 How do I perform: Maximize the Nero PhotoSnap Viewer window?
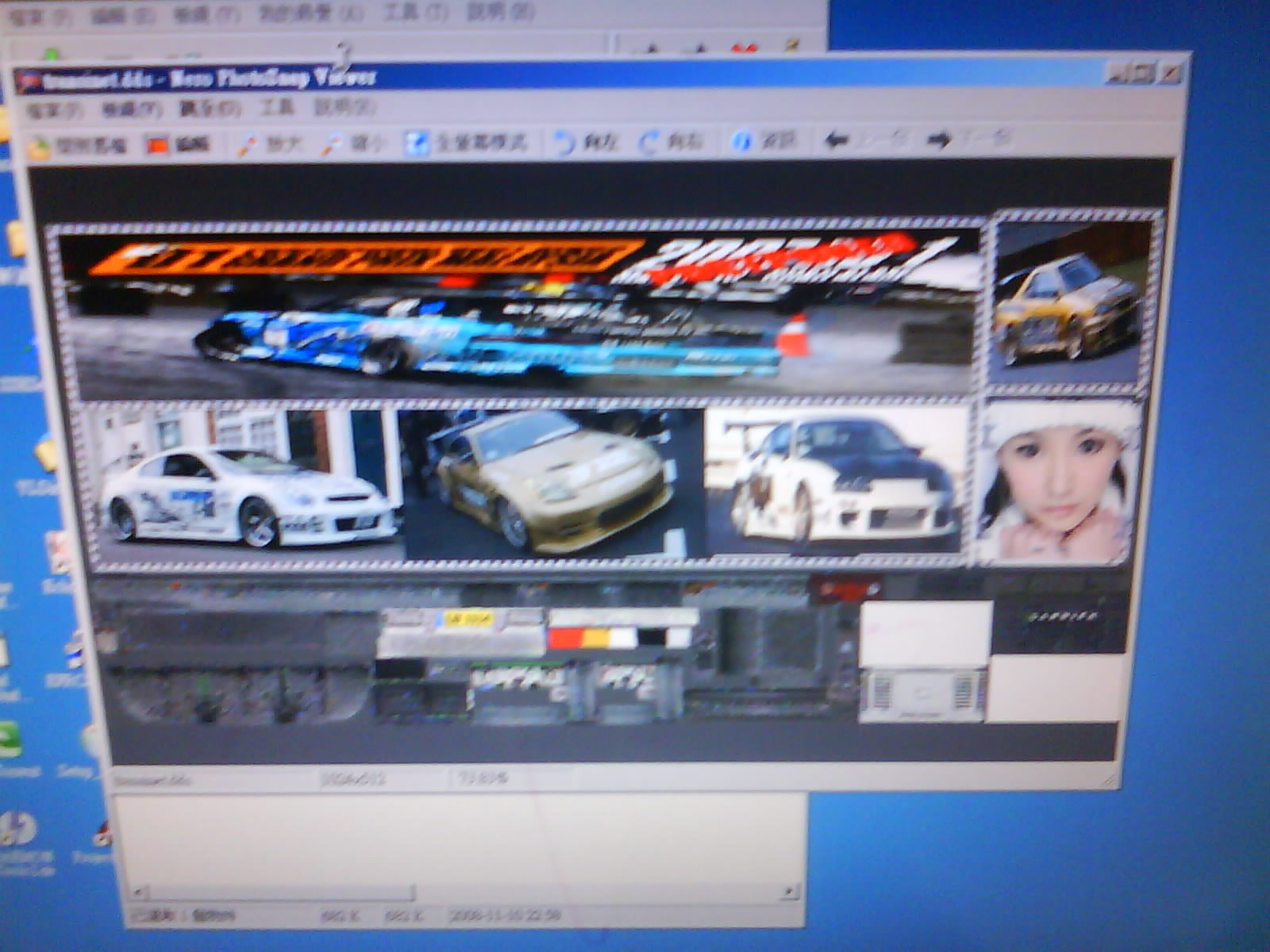click(1143, 74)
